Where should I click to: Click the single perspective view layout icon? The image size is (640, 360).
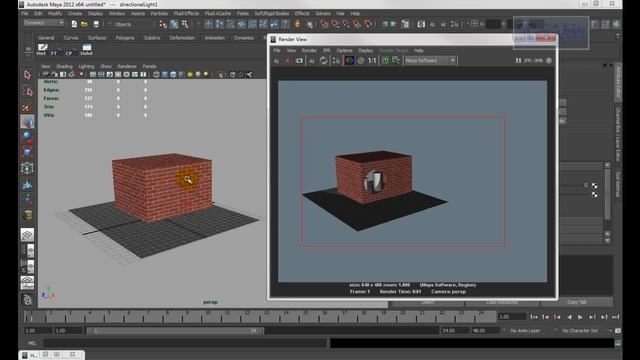click(27, 235)
